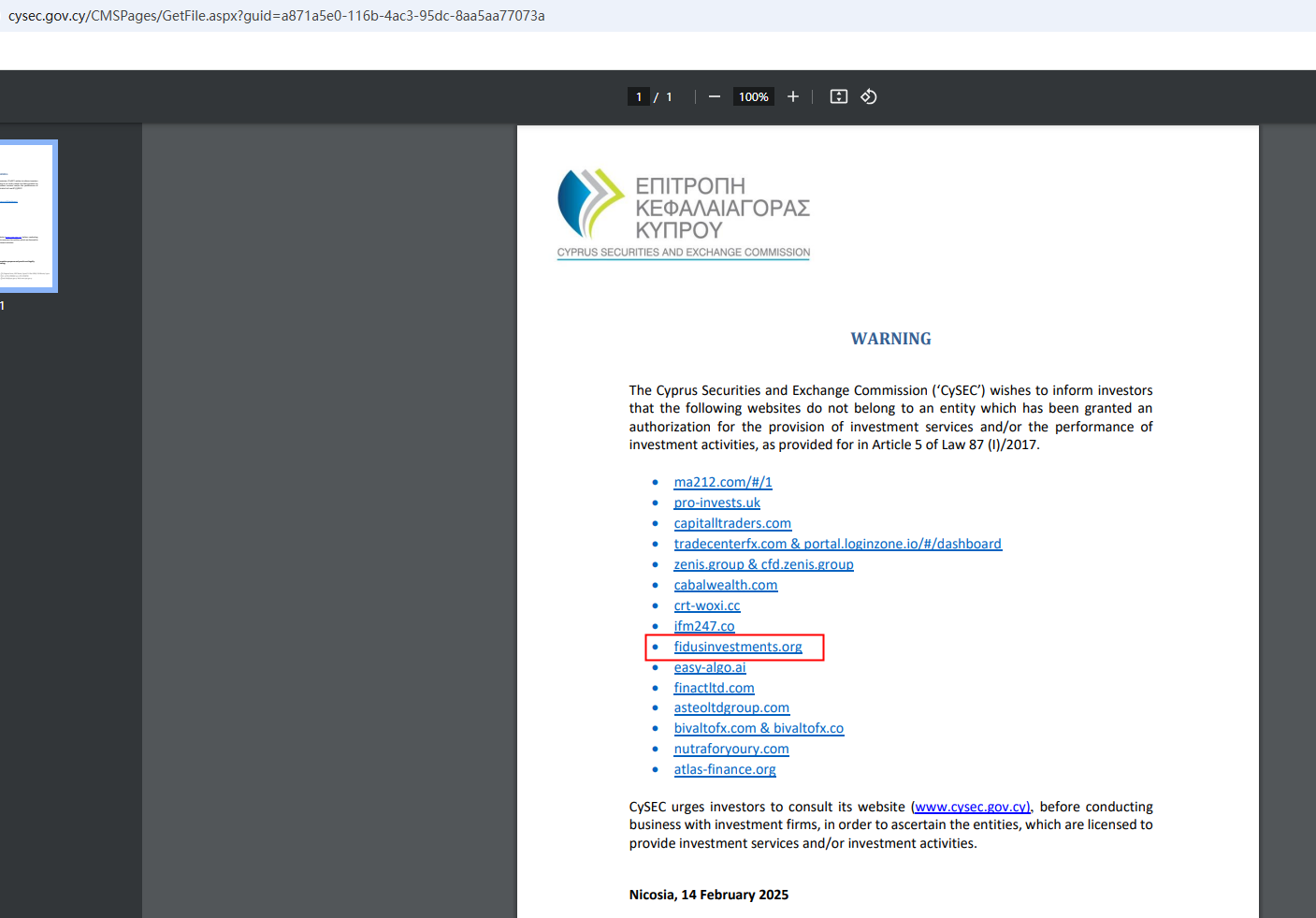The width and height of the screenshot is (1316, 918).
Task: Rotate the PDF counterclockwise
Action: [x=869, y=96]
